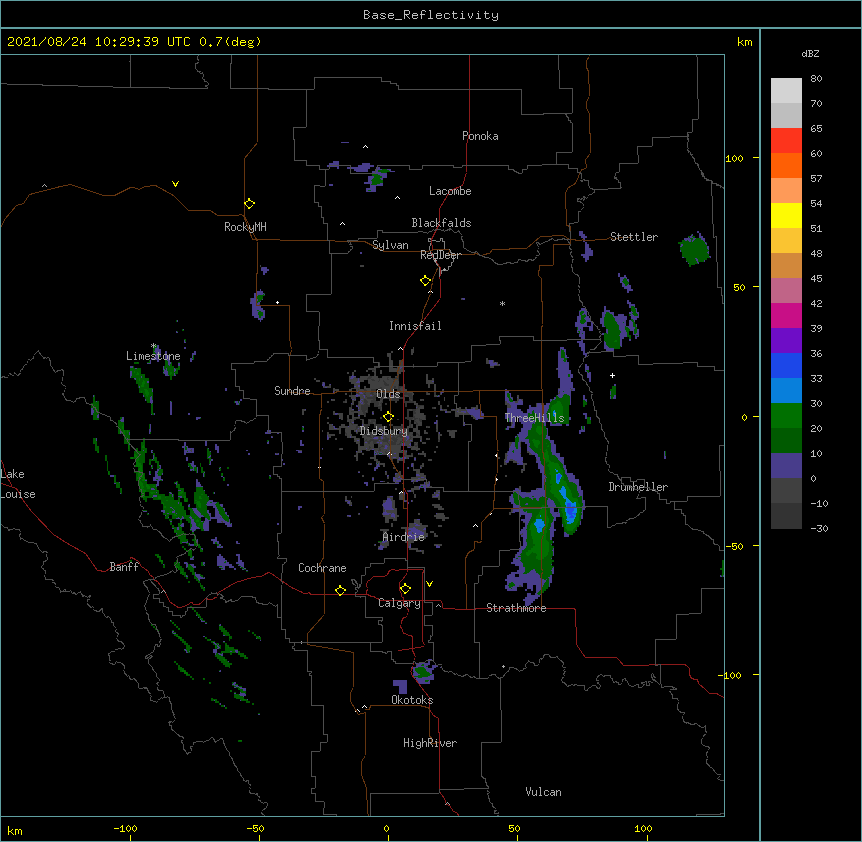Click the Olds city label

pyautogui.click(x=388, y=394)
